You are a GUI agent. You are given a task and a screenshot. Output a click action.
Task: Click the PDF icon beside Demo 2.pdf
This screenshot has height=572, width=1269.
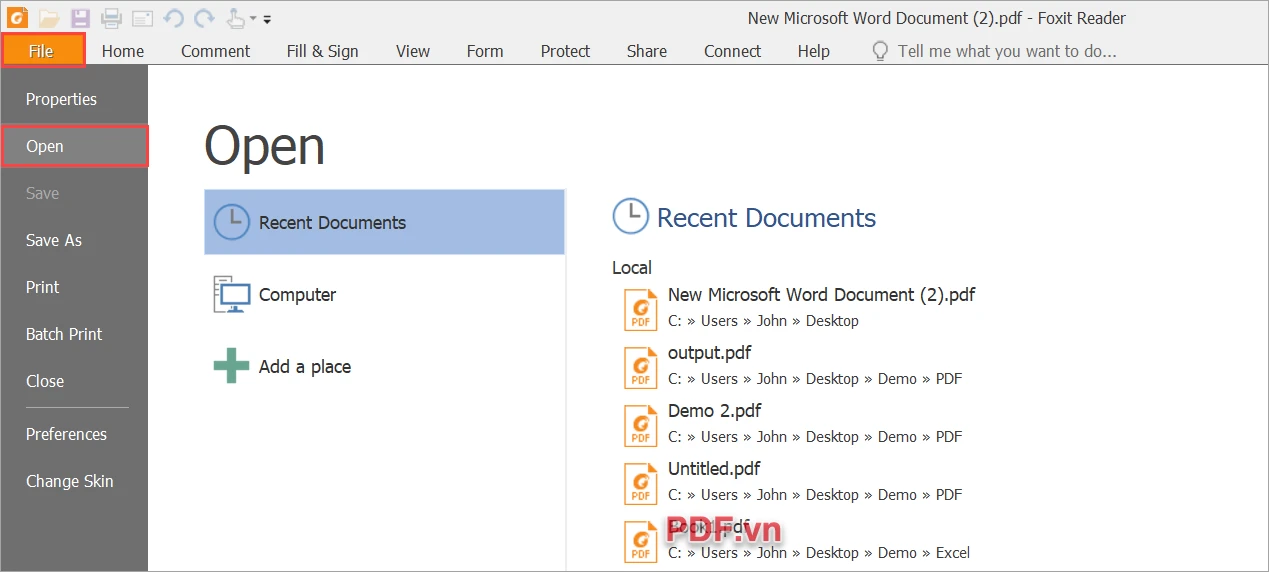point(640,425)
